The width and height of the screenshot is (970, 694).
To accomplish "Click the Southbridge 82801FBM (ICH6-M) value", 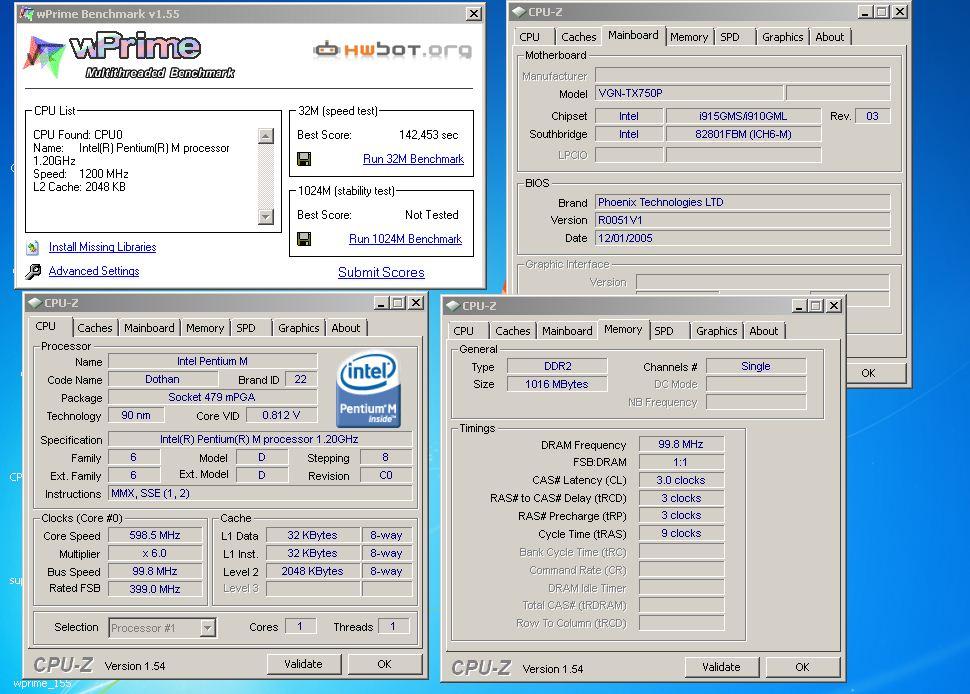I will click(743, 134).
